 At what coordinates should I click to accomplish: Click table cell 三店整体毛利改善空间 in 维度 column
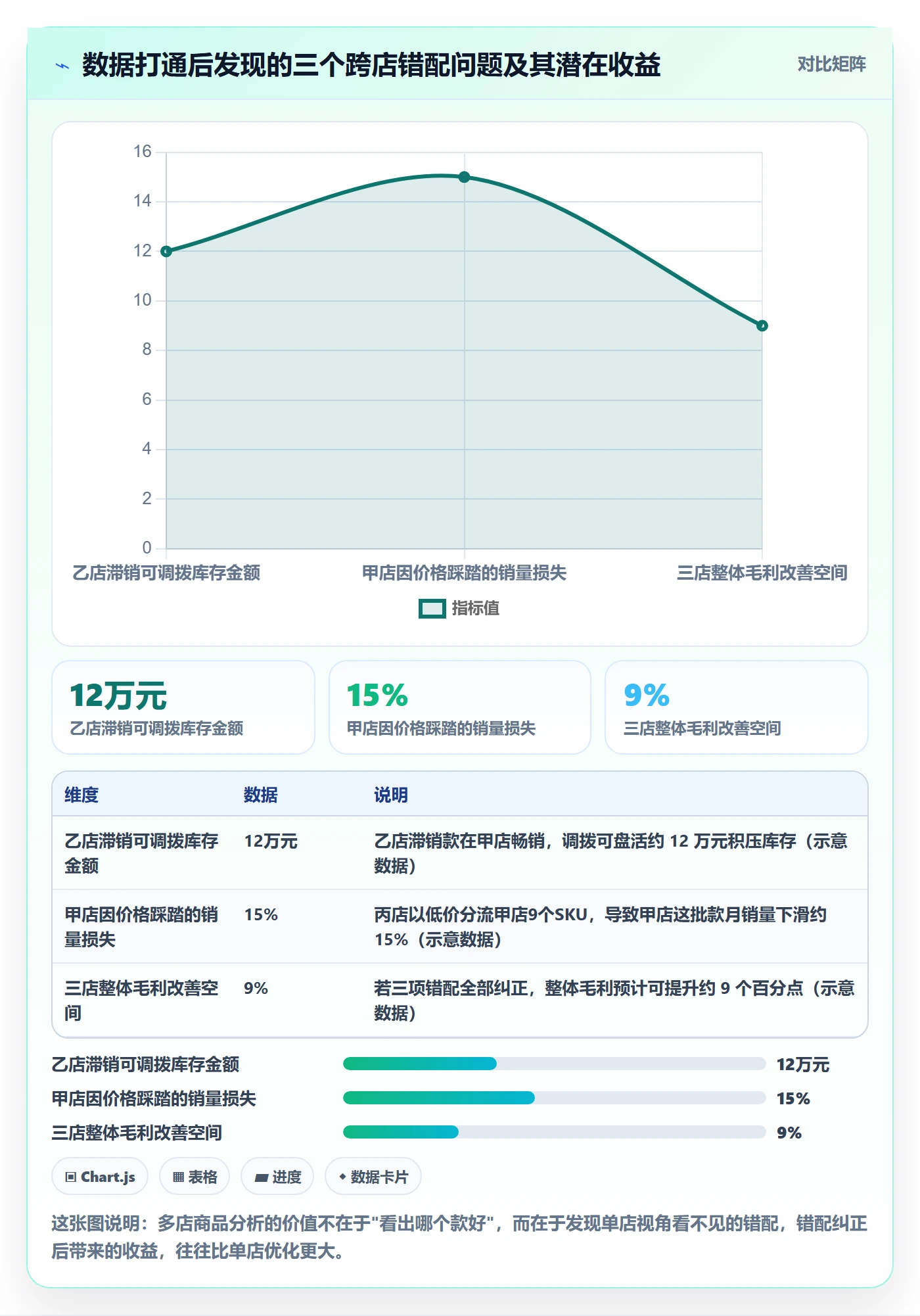coord(141,1000)
